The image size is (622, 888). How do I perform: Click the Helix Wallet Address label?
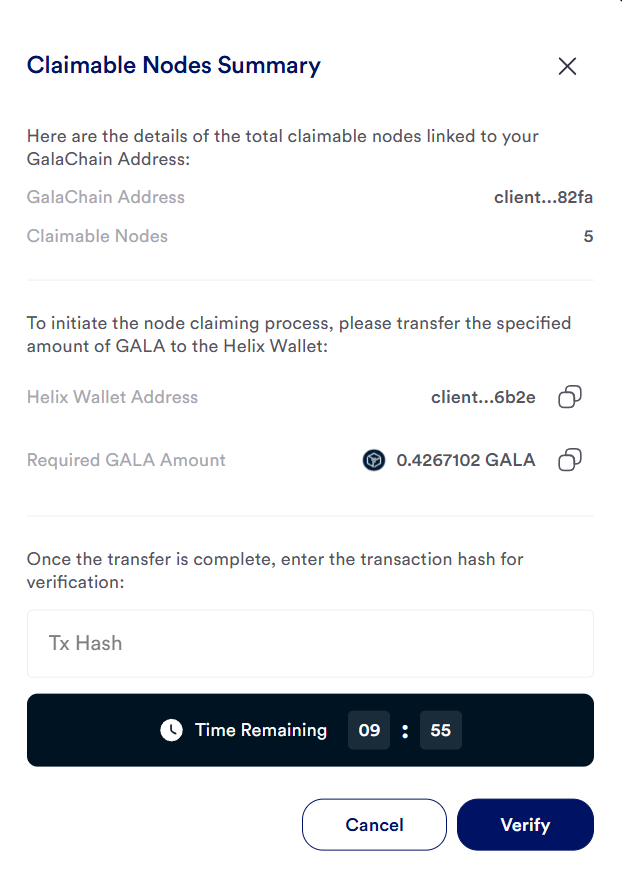pyautogui.click(x=112, y=397)
